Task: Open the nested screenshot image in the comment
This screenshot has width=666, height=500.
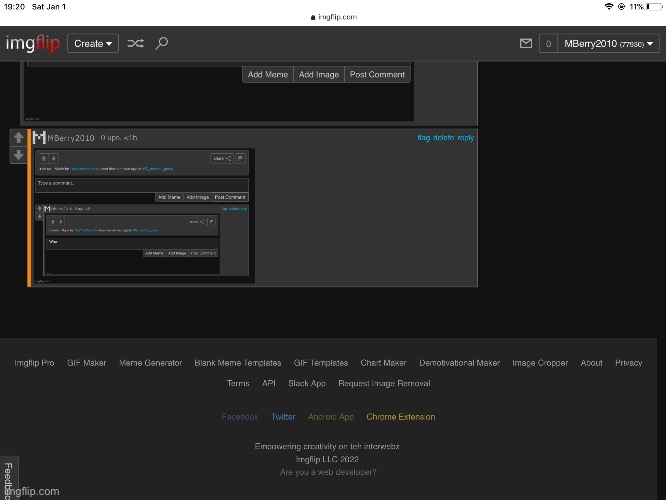Action: pos(144,216)
